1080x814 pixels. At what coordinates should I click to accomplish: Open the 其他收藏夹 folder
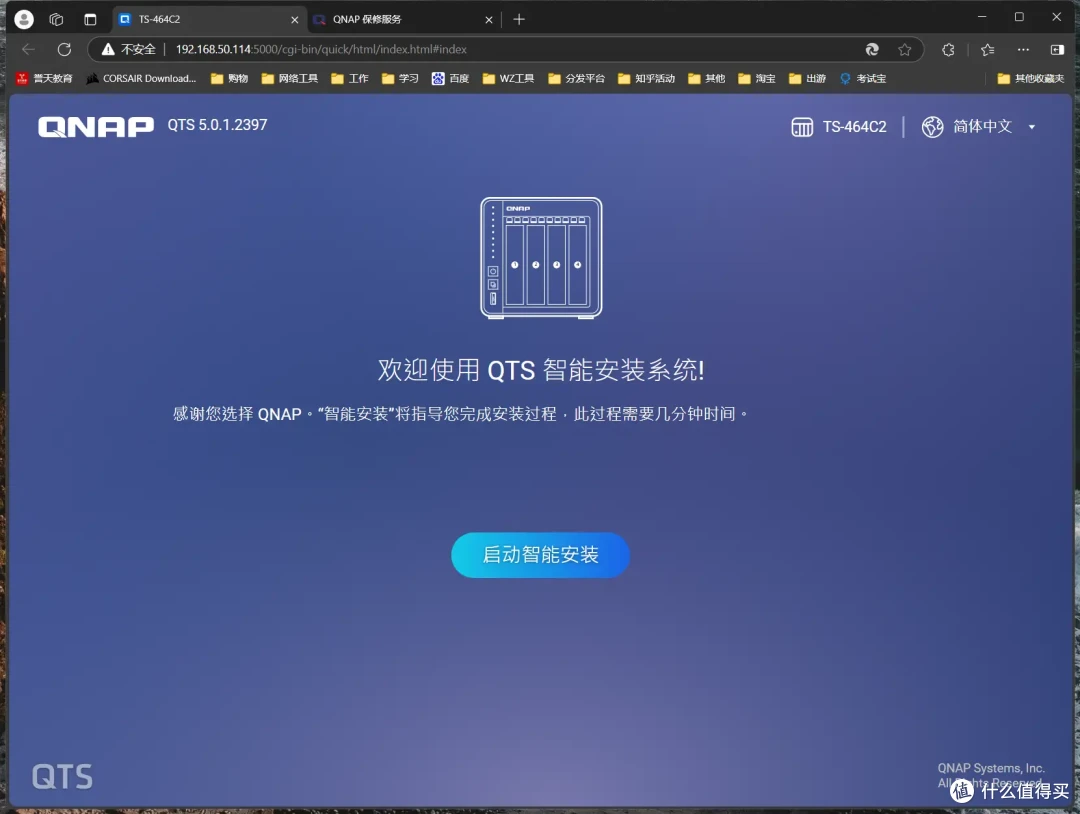click(1031, 79)
